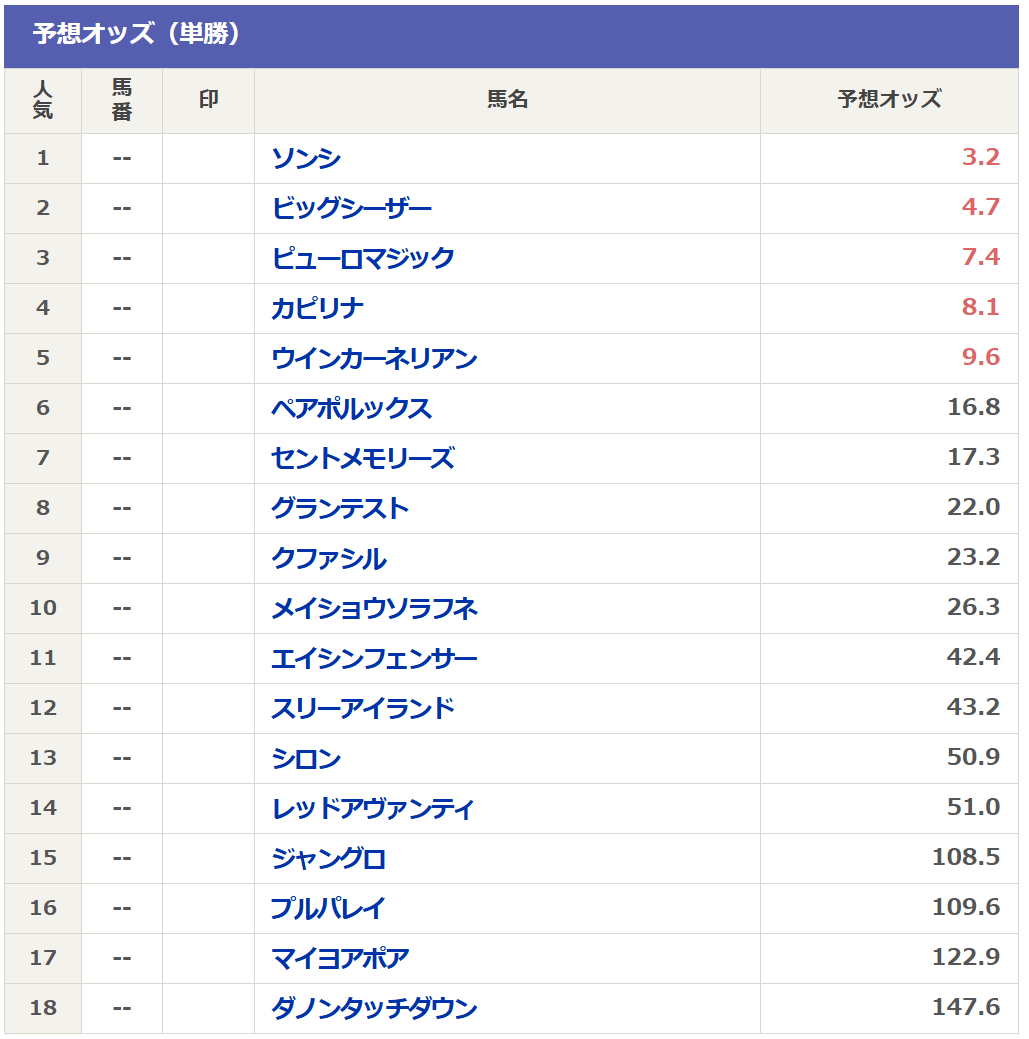
Task: Click the 人気 column header
Action: pos(42,101)
